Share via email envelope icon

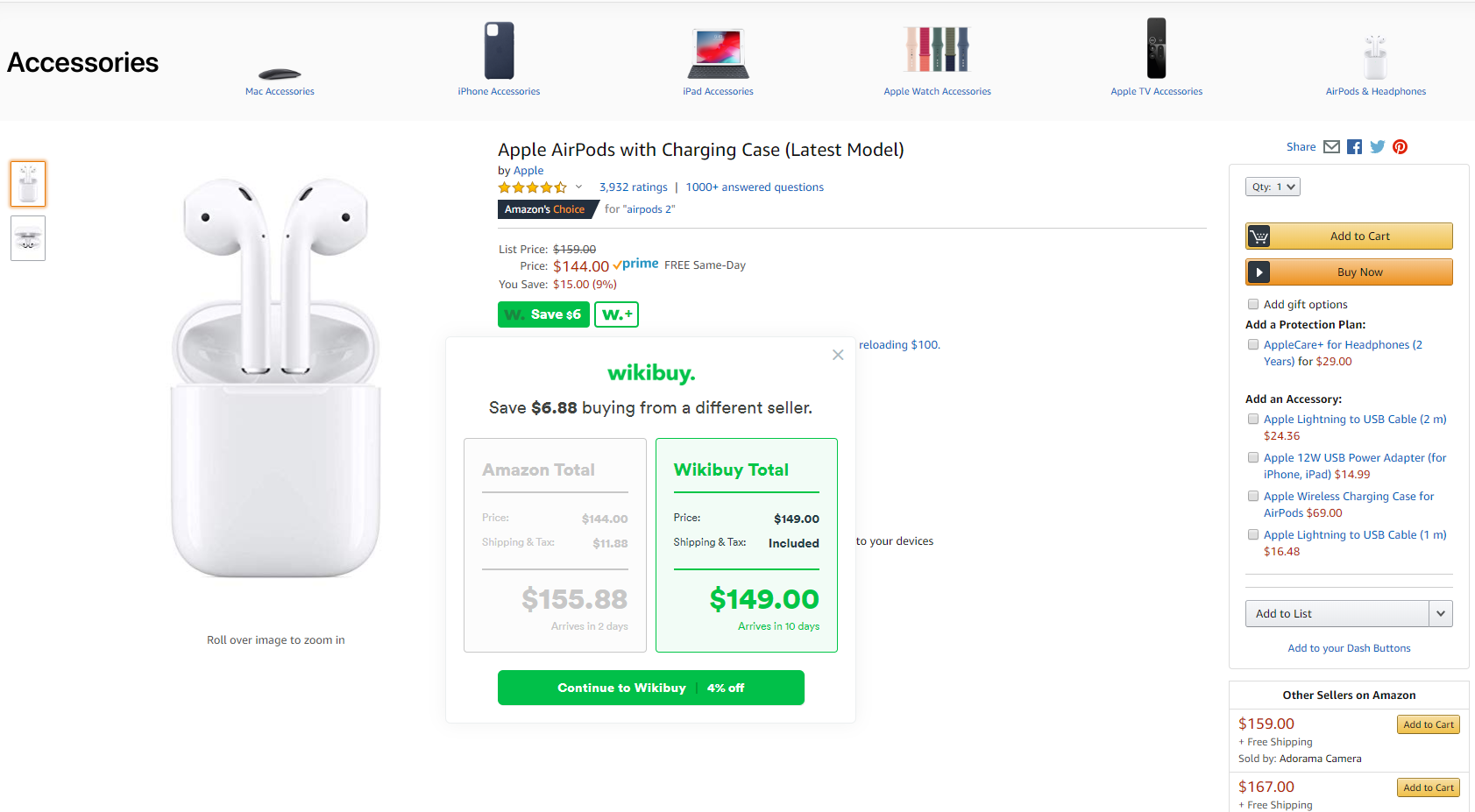pos(1331,147)
